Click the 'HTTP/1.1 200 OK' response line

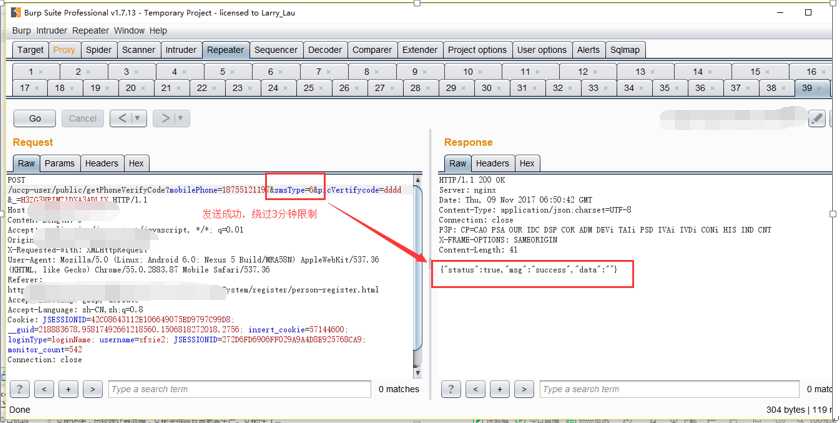pyautogui.click(x=472, y=180)
